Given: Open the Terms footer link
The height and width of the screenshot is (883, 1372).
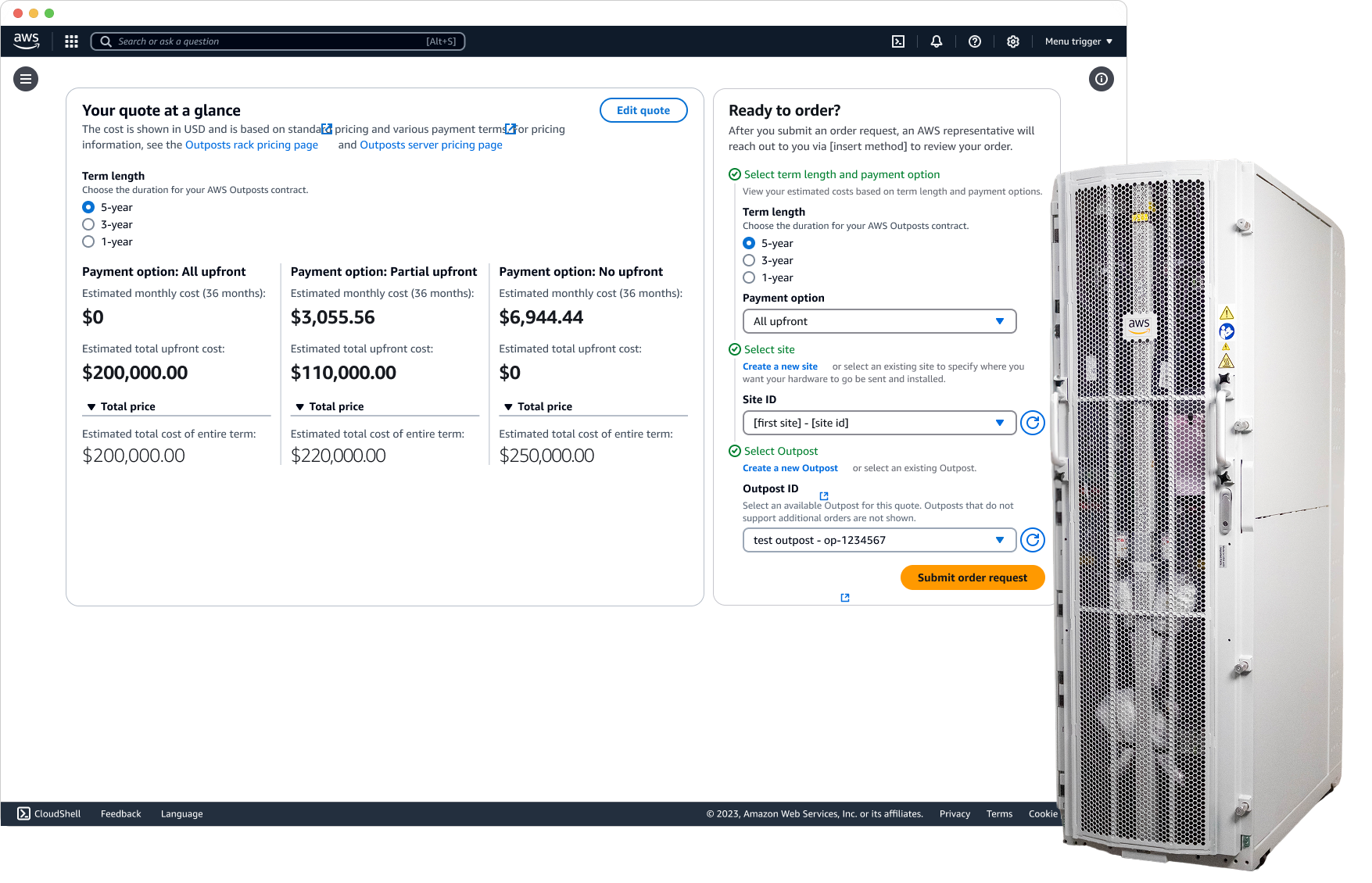Looking at the screenshot, I should click(999, 813).
